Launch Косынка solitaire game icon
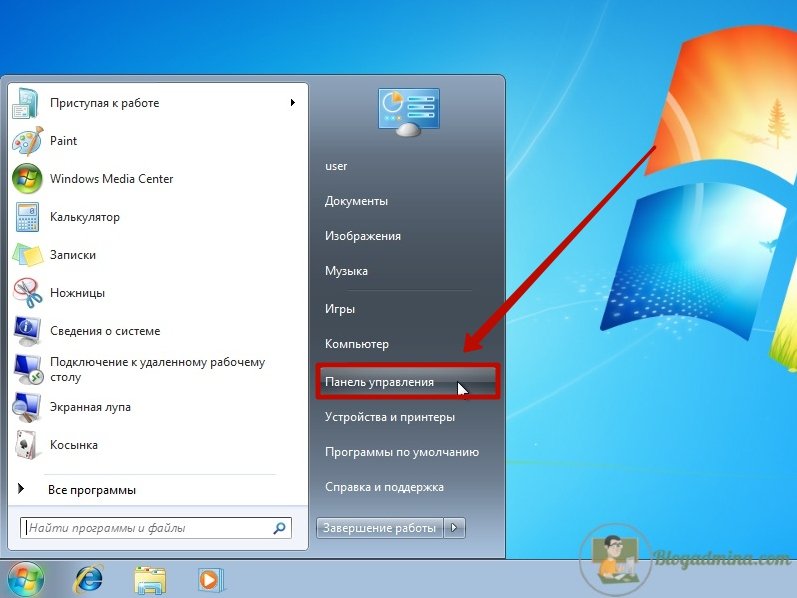 (27, 445)
